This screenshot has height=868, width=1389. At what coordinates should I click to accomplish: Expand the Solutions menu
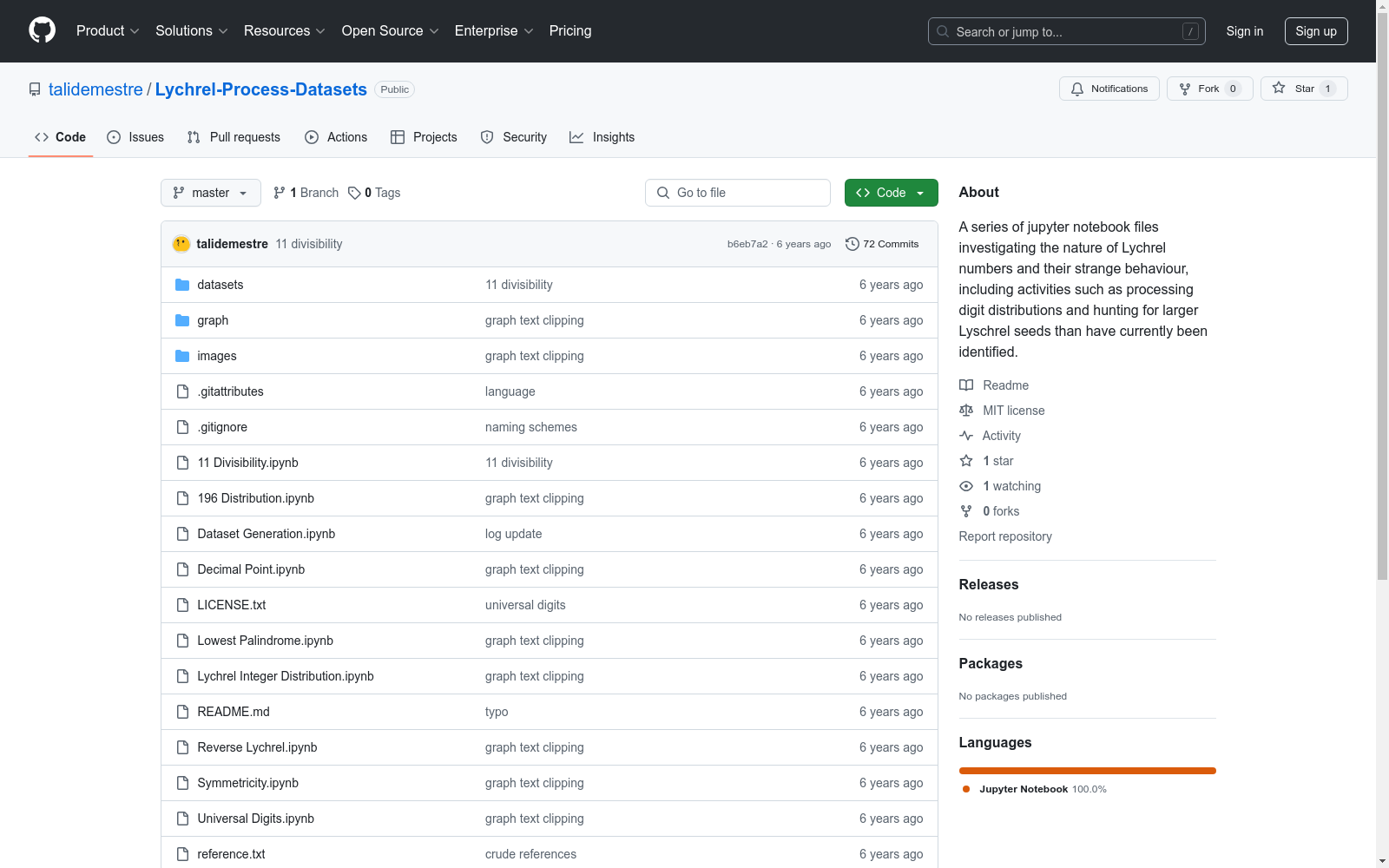192,30
